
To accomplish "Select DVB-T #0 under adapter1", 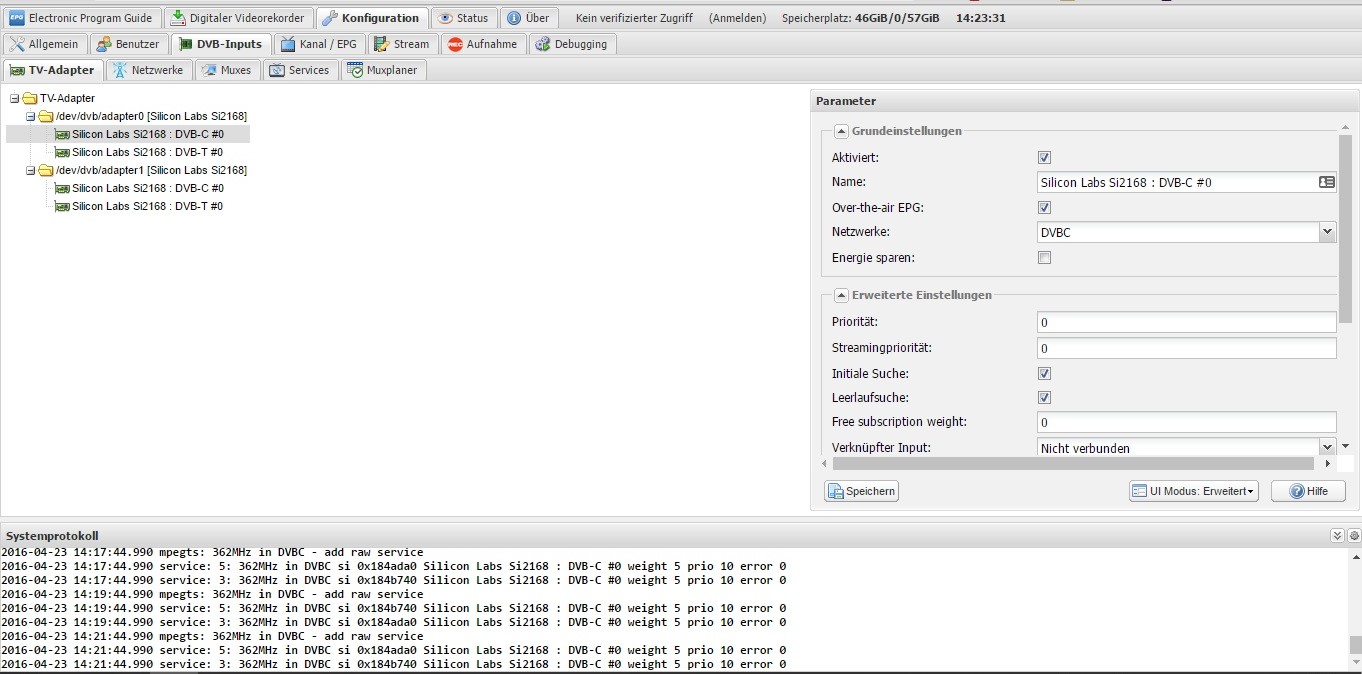I will click(x=147, y=206).
